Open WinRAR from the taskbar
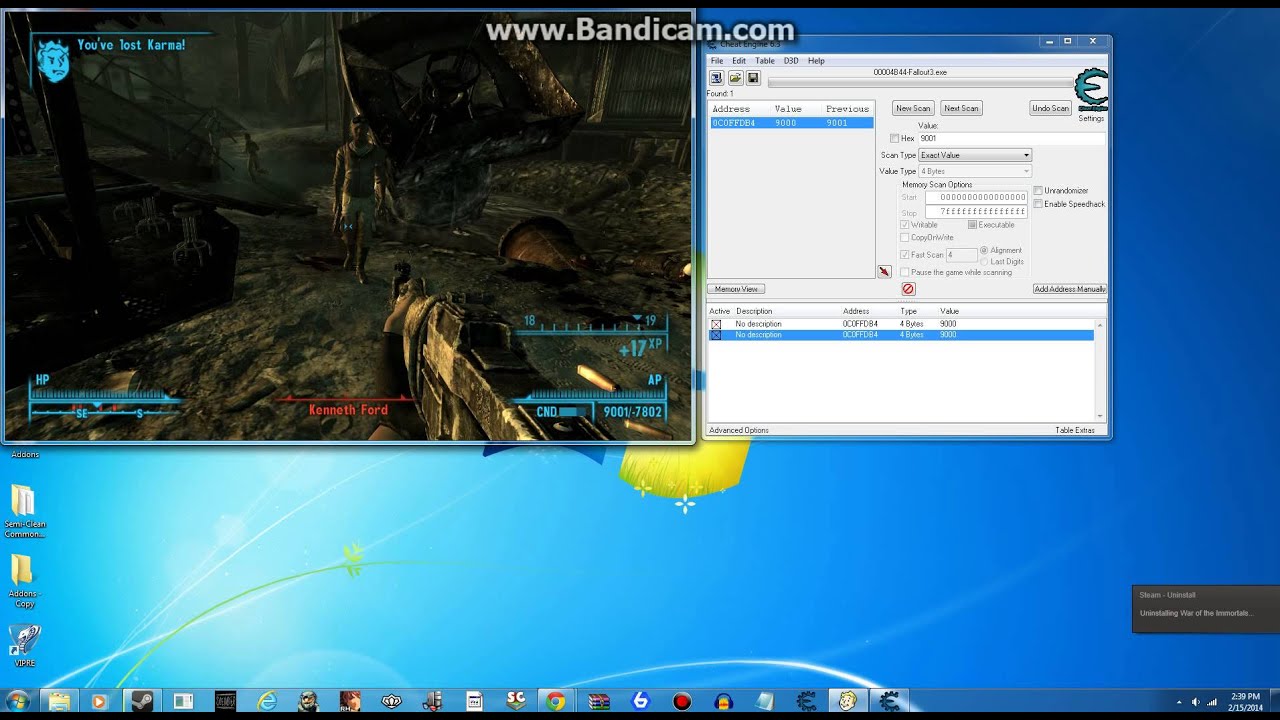 coord(598,701)
